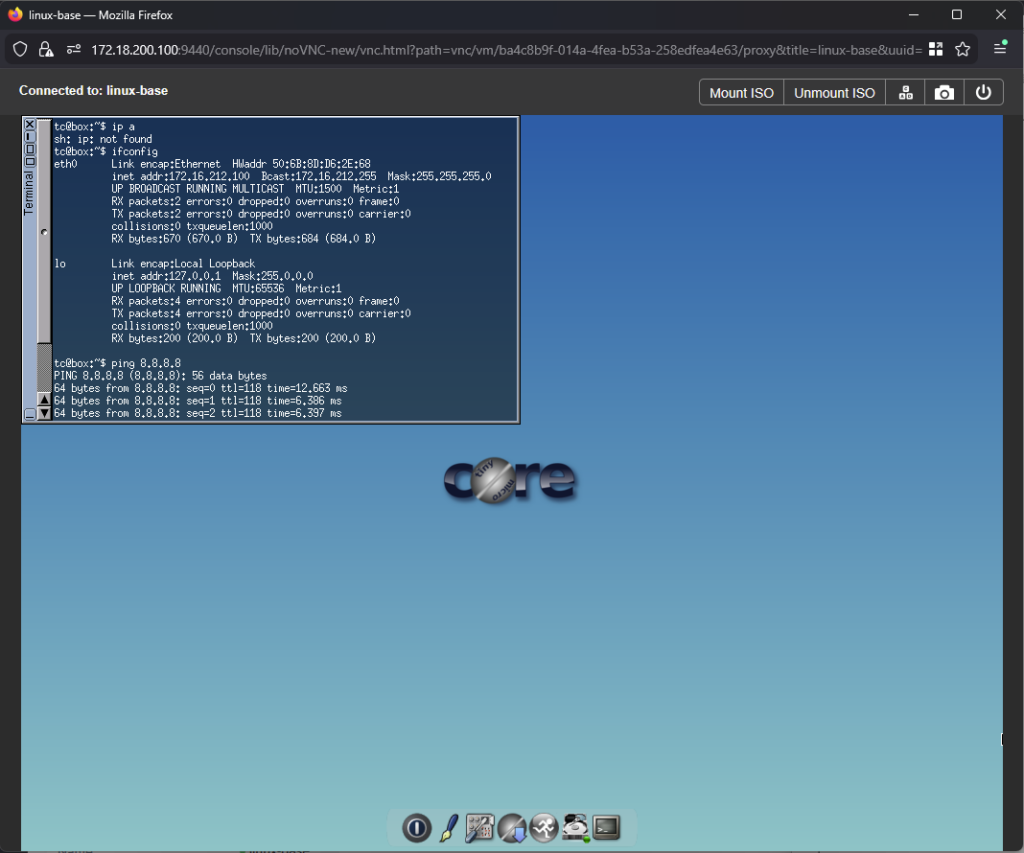The image size is (1024, 853).
Task: Click the Exit power icon in dock
Action: pyautogui.click(x=417, y=827)
